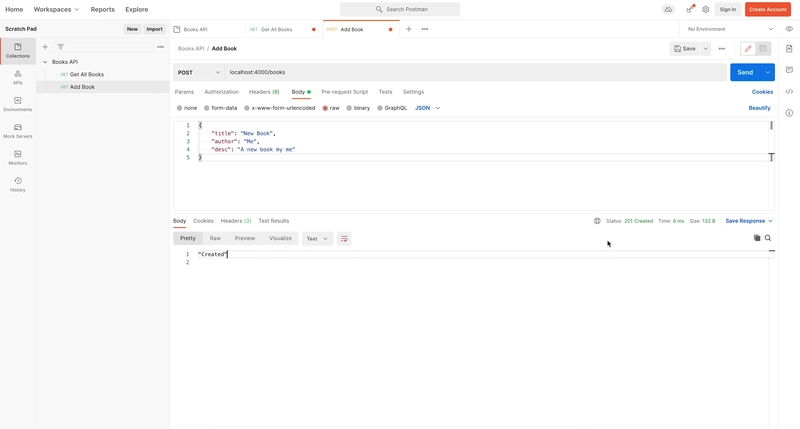Switch to the Authorization tab
Image resolution: width=800 pixels, height=429 pixels.
tap(221, 92)
